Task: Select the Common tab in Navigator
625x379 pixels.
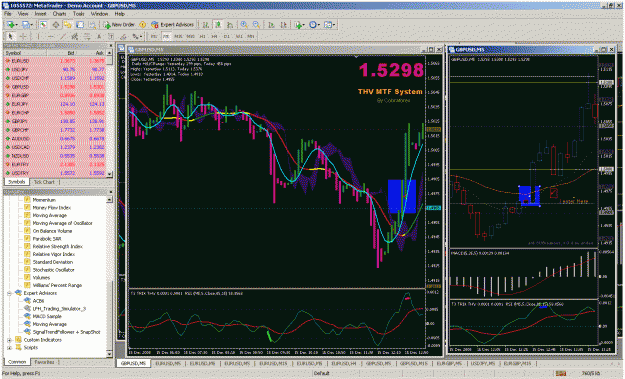Action: pyautogui.click(x=17, y=362)
